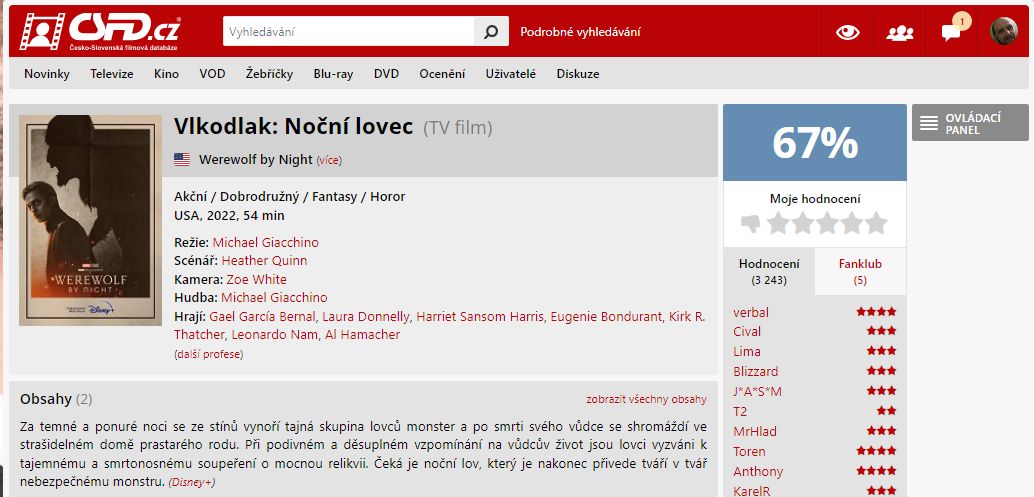Image resolution: width=1034 pixels, height=497 pixels.
Task: Open Podrobné vyhledávání advanced search
Action: coord(580,32)
